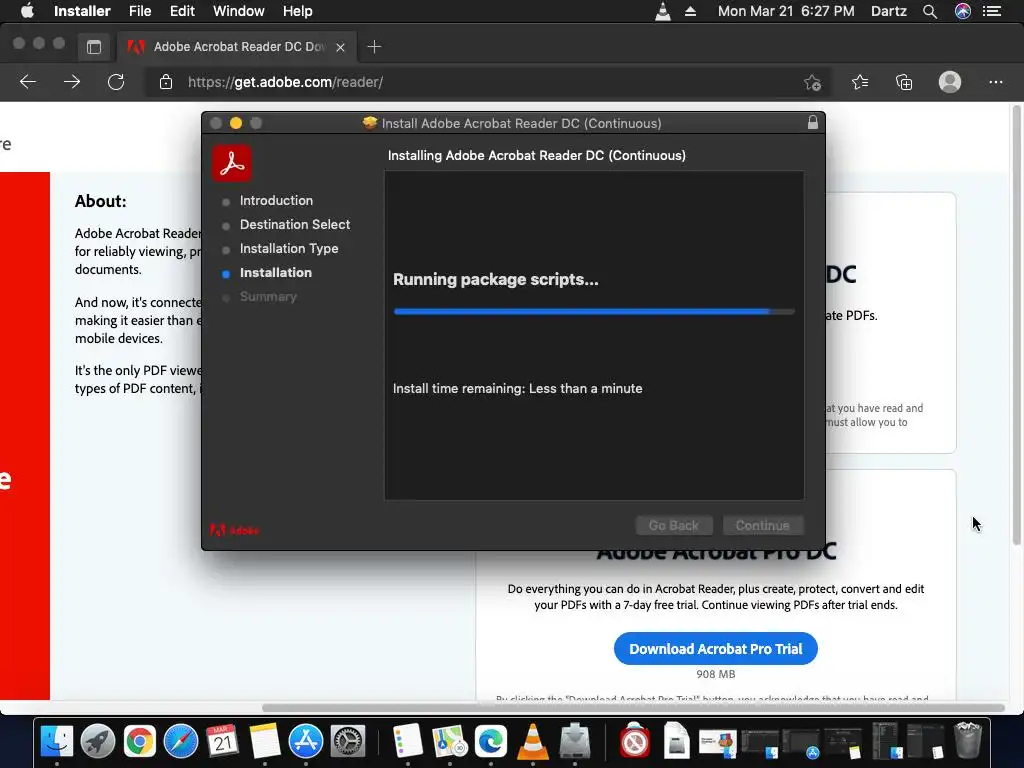Open Reminders from the dock
The height and width of the screenshot is (768, 1024).
(408, 741)
